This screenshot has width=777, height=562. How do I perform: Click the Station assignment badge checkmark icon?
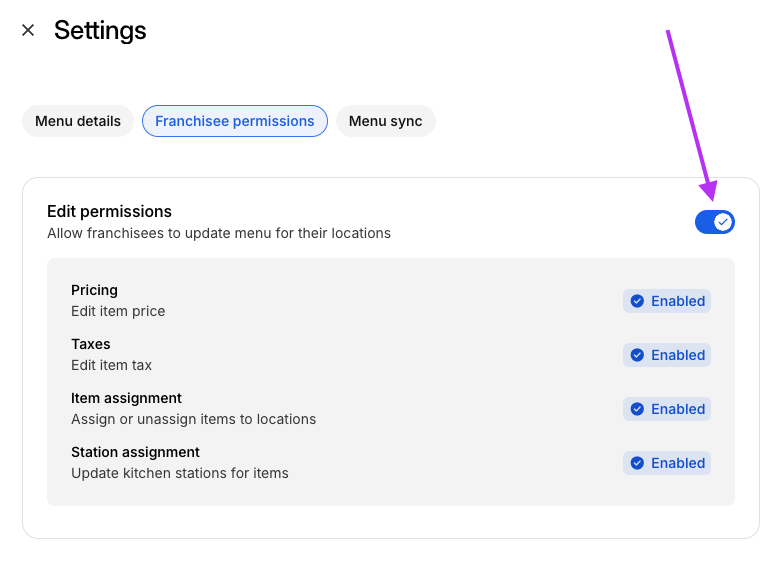[637, 463]
